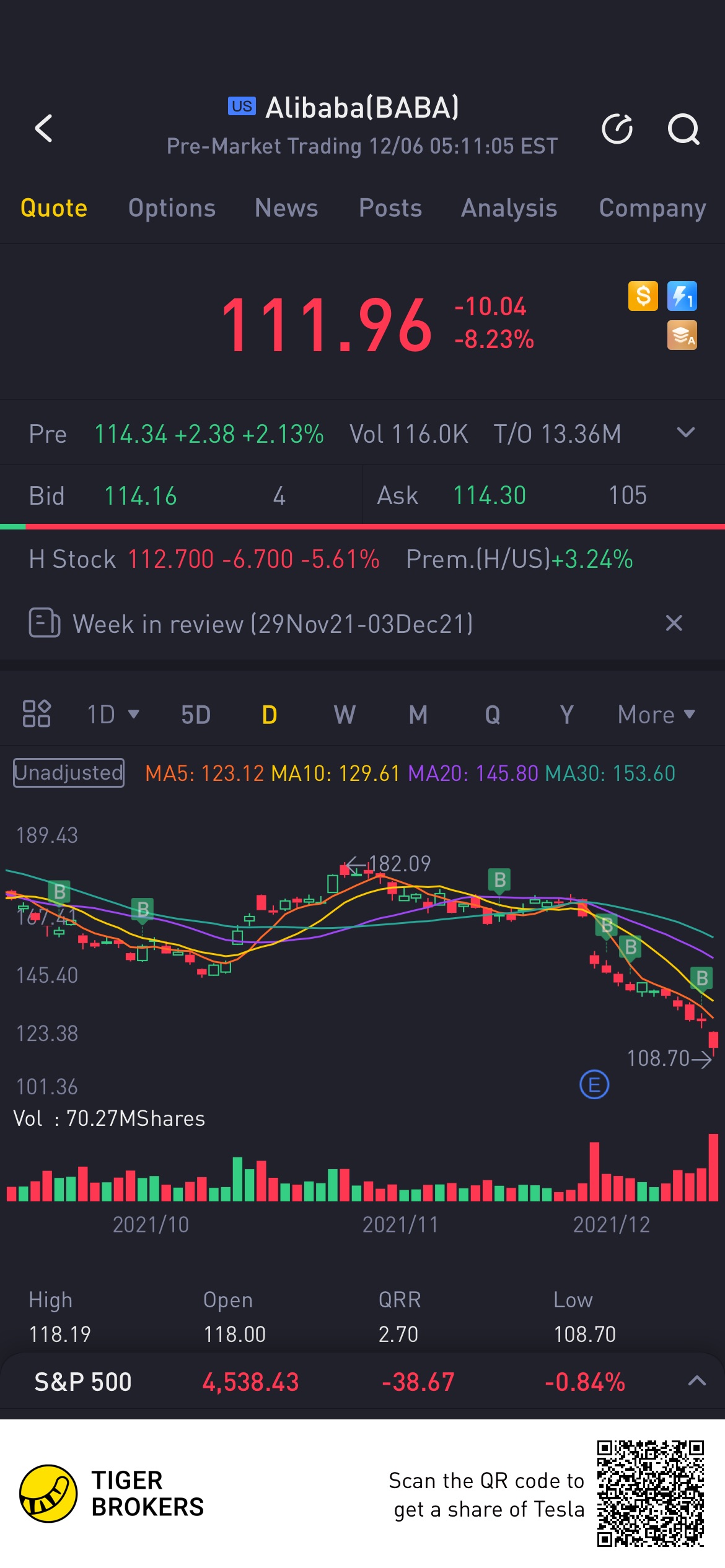Select the 5D chart period
The width and height of the screenshot is (725, 1568).
coord(196,715)
